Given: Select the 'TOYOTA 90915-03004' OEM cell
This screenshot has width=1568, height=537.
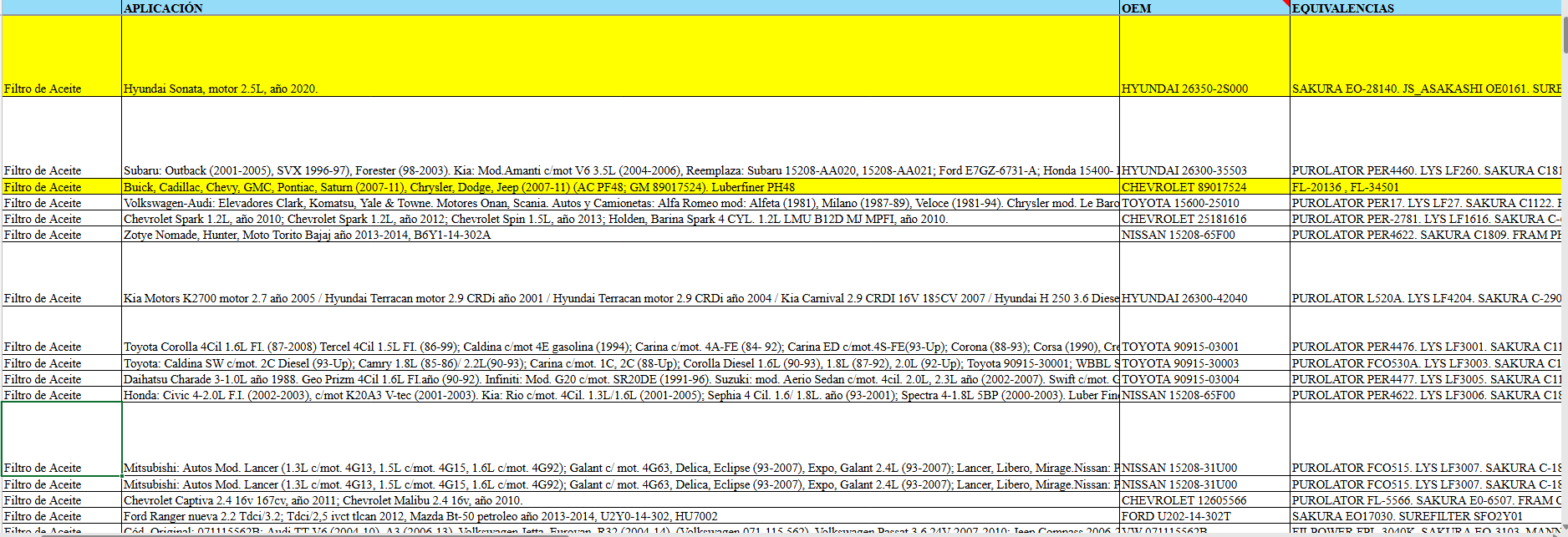Looking at the screenshot, I should coord(1204,379).
